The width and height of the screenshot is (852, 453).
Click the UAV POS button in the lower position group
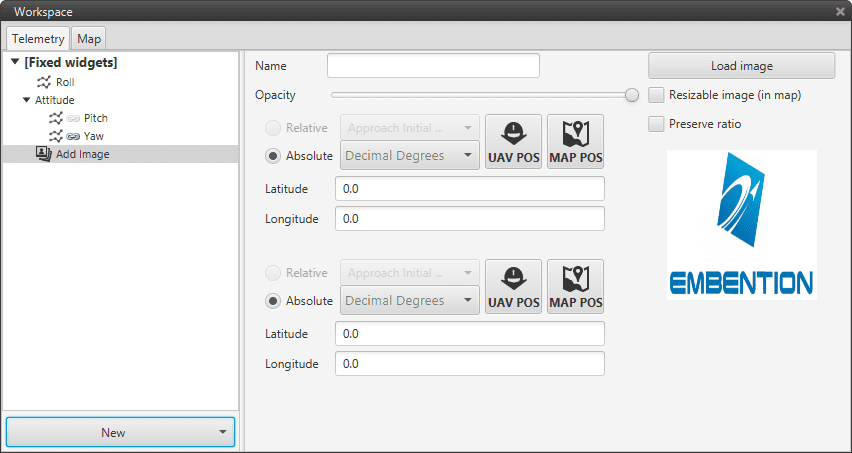513,287
